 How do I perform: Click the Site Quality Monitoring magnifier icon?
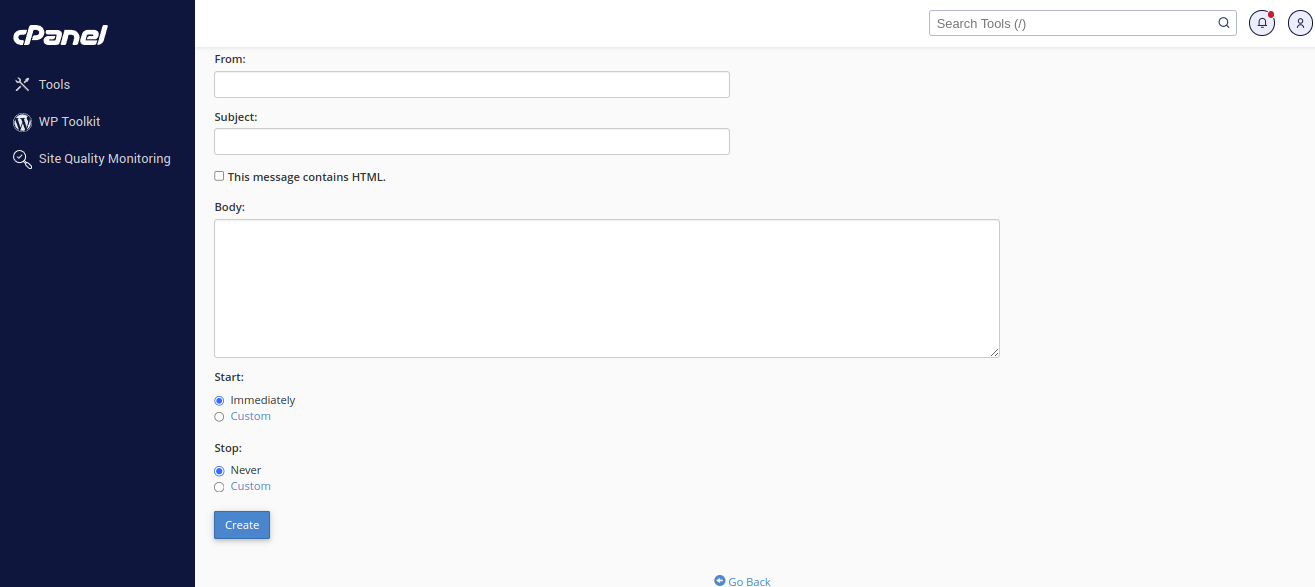[22, 159]
